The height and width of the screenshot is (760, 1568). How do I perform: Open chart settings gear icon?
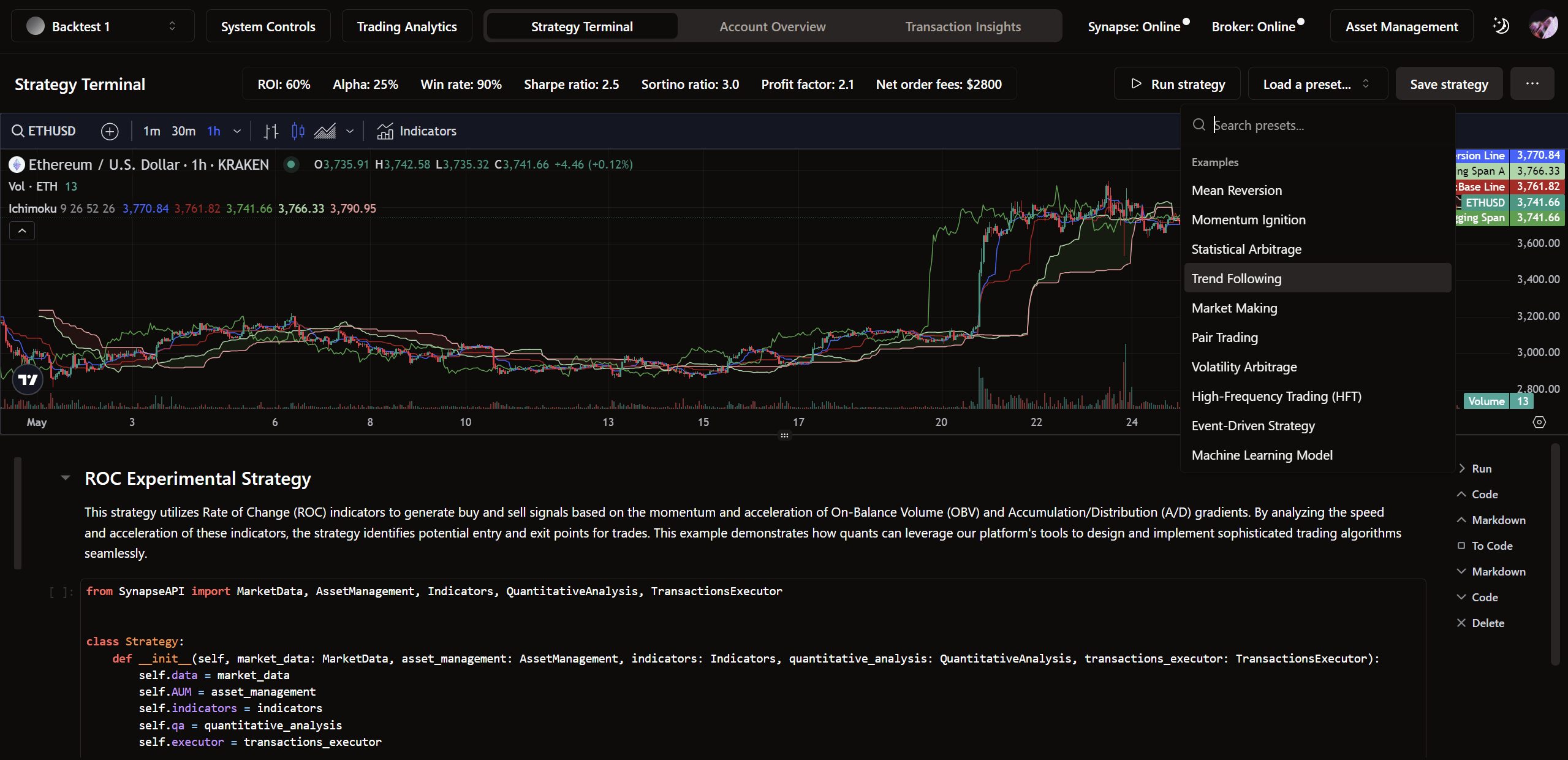pos(1539,422)
